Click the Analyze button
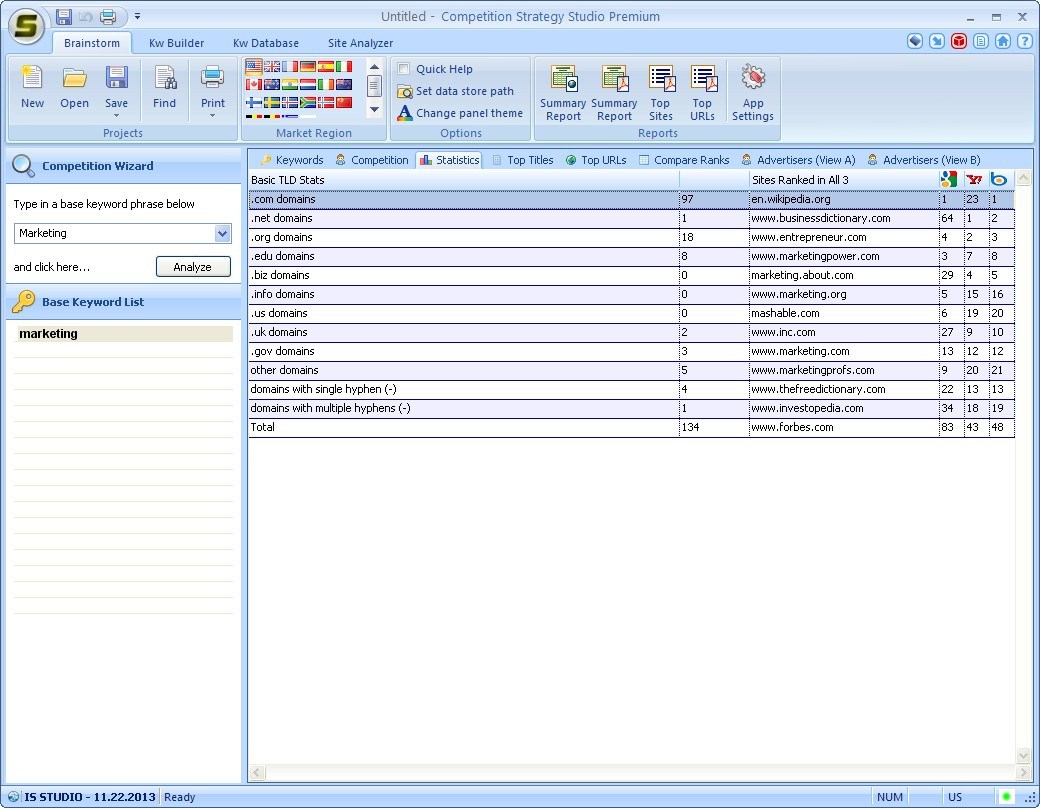The image size is (1040, 808). point(193,266)
